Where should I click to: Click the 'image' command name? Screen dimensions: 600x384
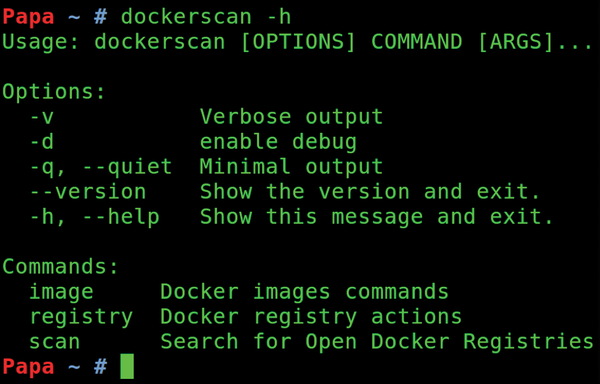coord(61,293)
